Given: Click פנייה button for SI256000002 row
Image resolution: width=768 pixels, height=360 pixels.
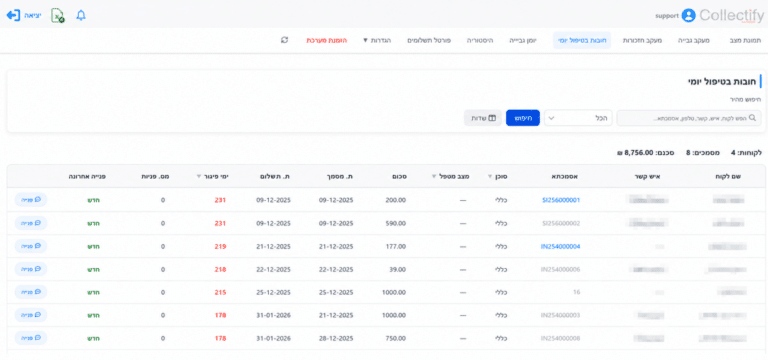Looking at the screenshot, I should coord(31,223).
